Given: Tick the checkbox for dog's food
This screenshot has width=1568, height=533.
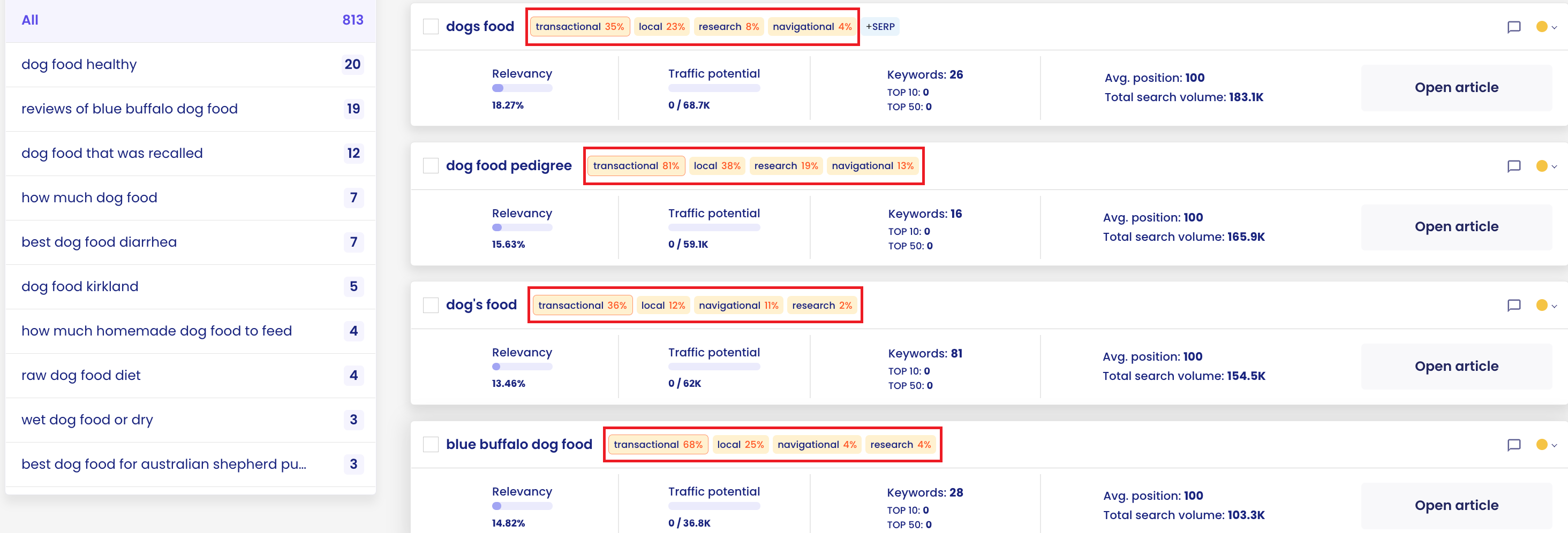Looking at the screenshot, I should (x=431, y=306).
